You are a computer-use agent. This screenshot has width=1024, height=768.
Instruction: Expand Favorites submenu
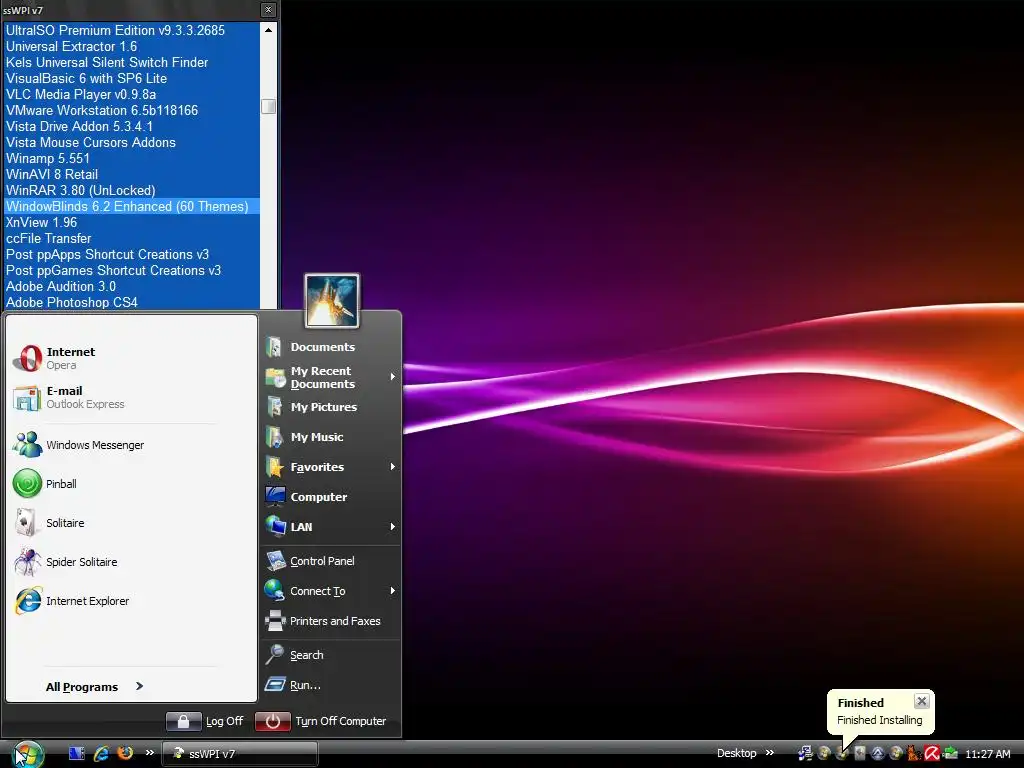pyautogui.click(x=330, y=467)
